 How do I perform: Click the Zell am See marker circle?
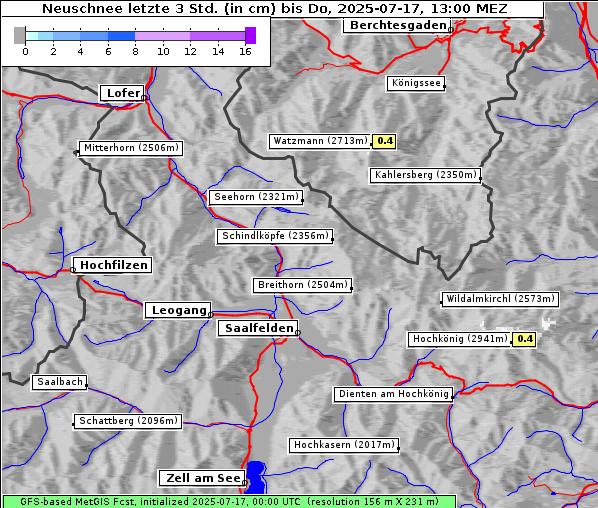[245, 483]
